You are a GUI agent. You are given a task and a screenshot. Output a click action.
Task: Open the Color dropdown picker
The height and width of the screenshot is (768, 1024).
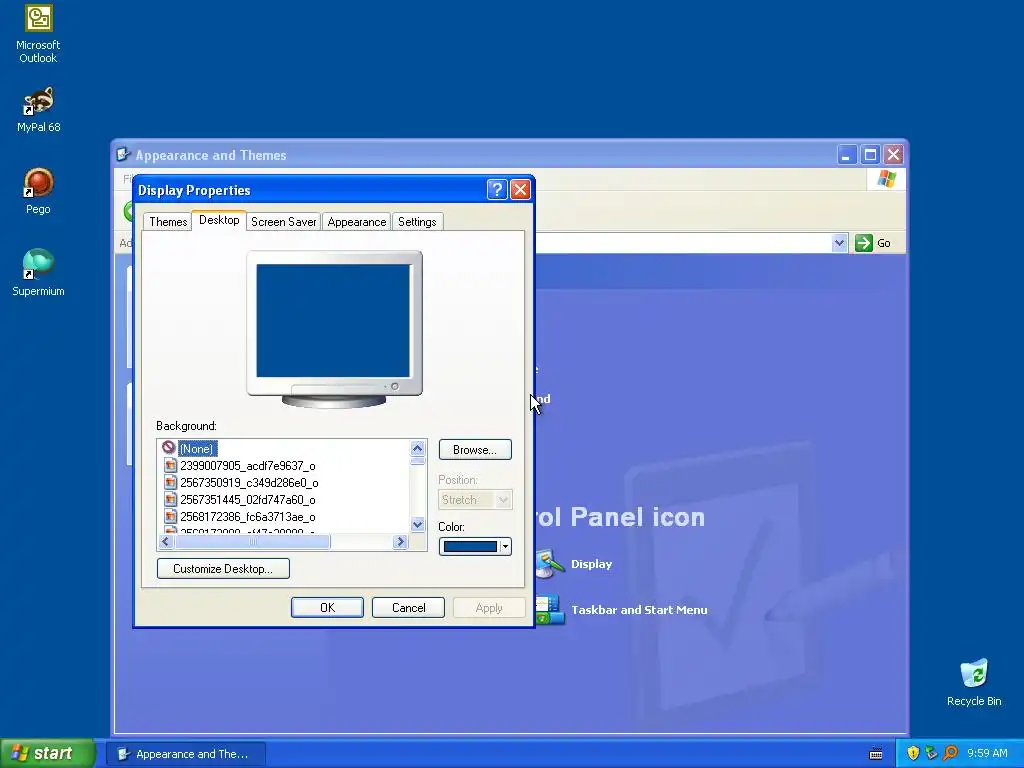(475, 546)
